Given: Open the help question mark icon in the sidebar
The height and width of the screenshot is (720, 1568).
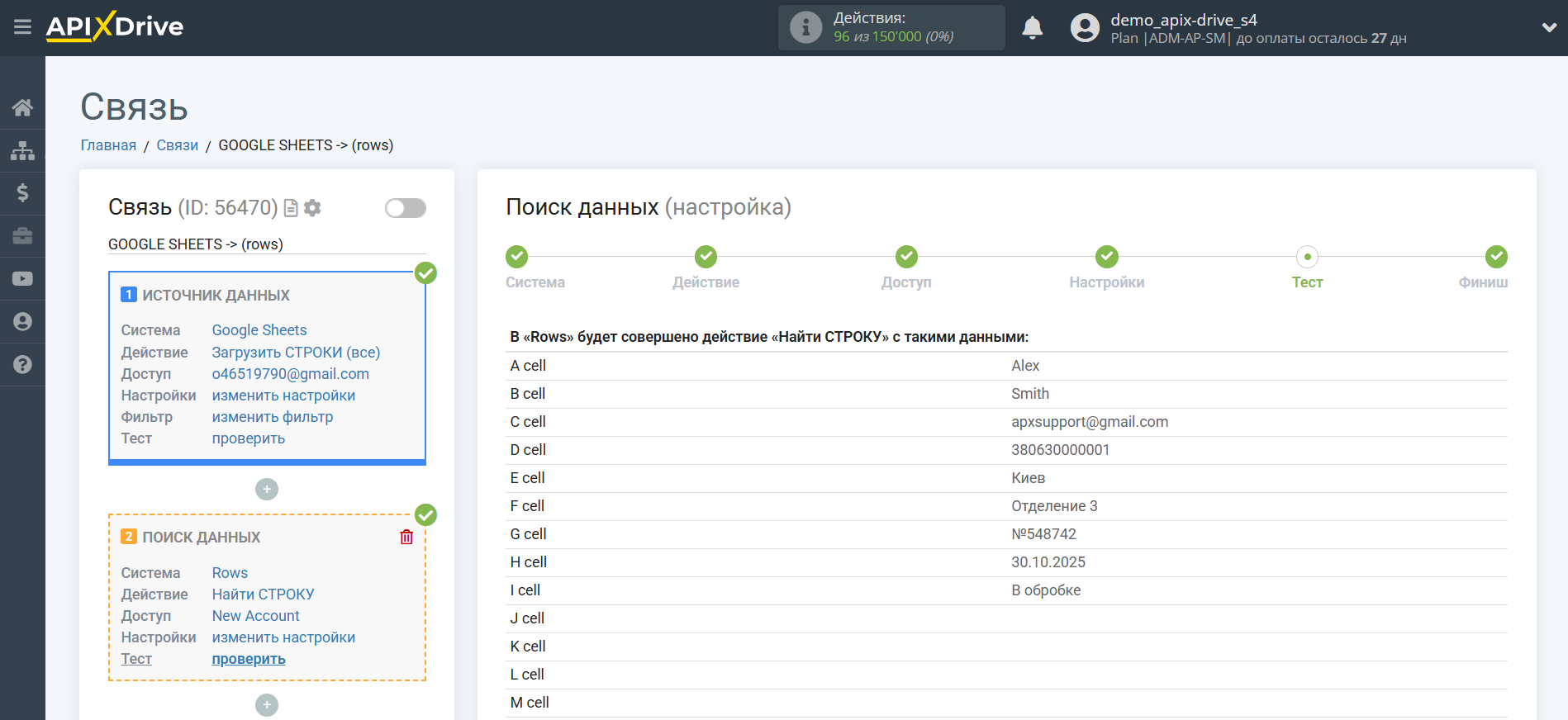Looking at the screenshot, I should click(22, 364).
